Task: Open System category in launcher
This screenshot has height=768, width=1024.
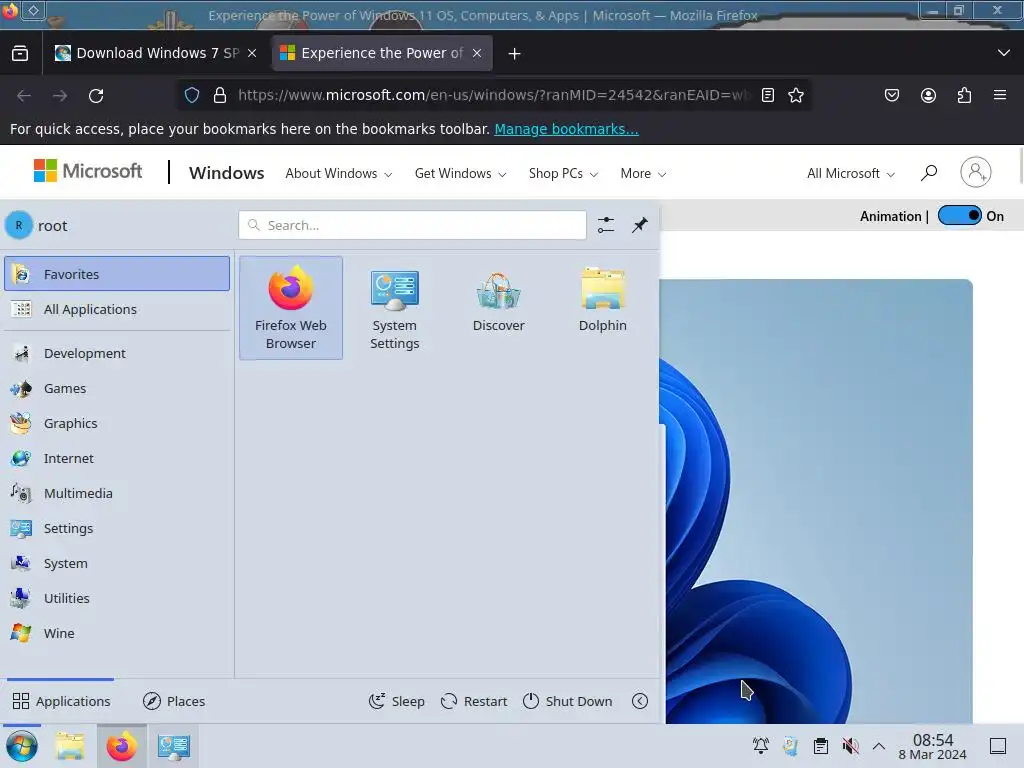Action: click(x=117, y=563)
